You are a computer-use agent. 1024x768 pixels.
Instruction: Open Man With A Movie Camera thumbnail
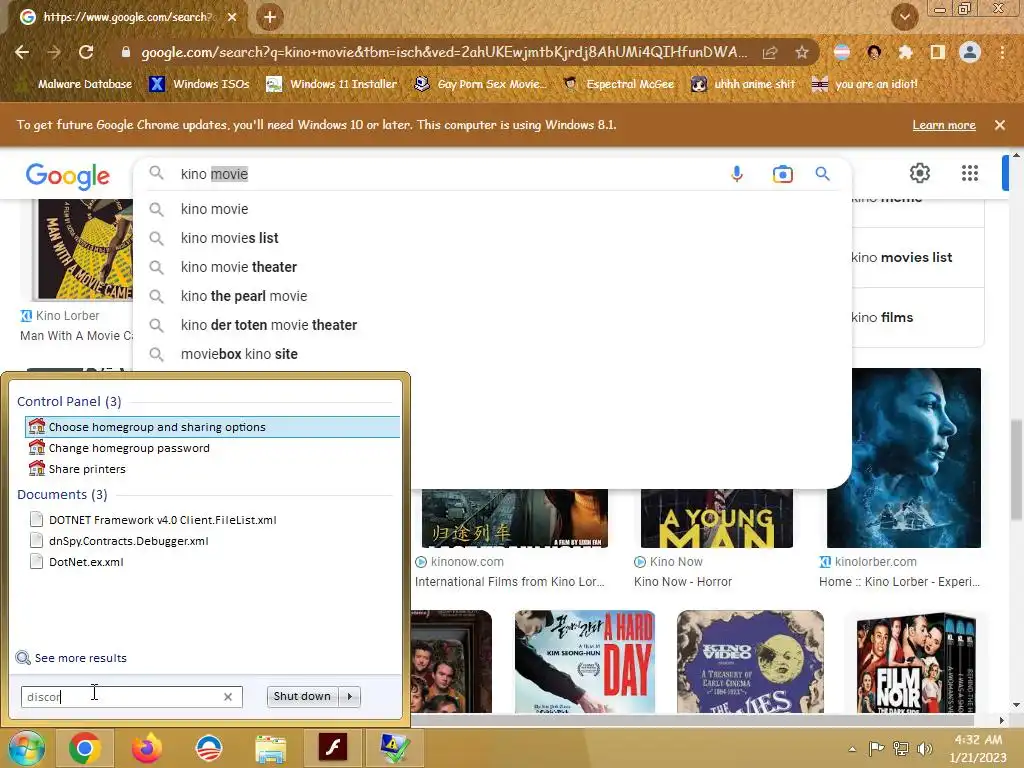pos(85,249)
